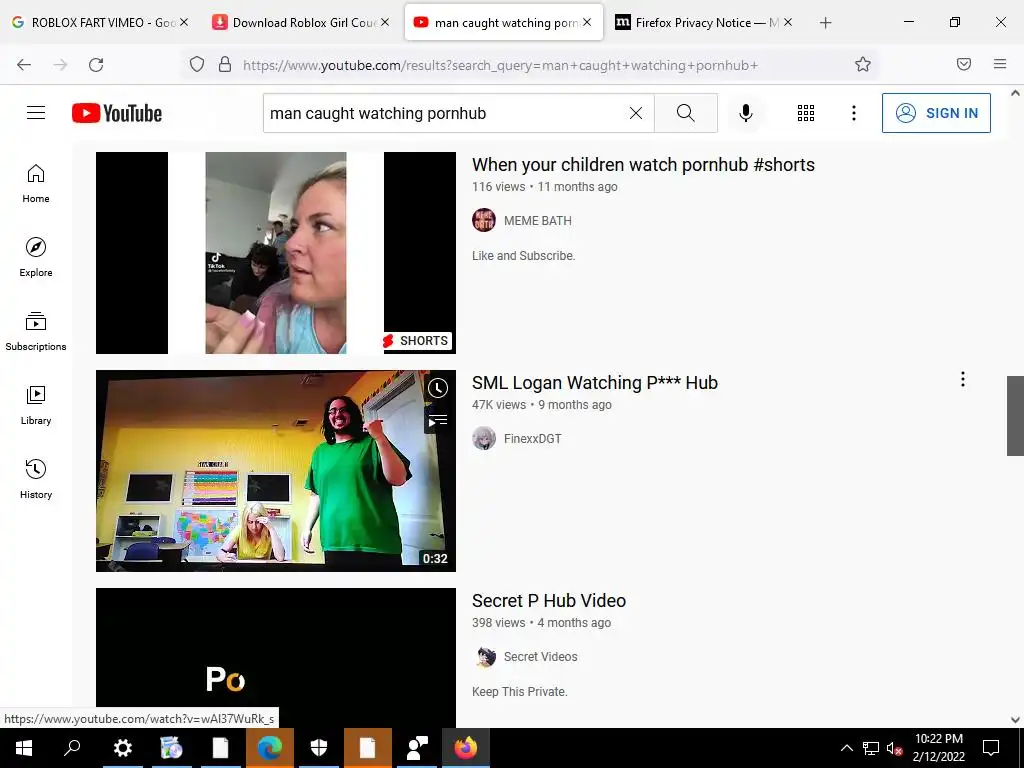The height and width of the screenshot is (768, 1024).
Task: Open Windows taskbar search
Action: click(72, 748)
